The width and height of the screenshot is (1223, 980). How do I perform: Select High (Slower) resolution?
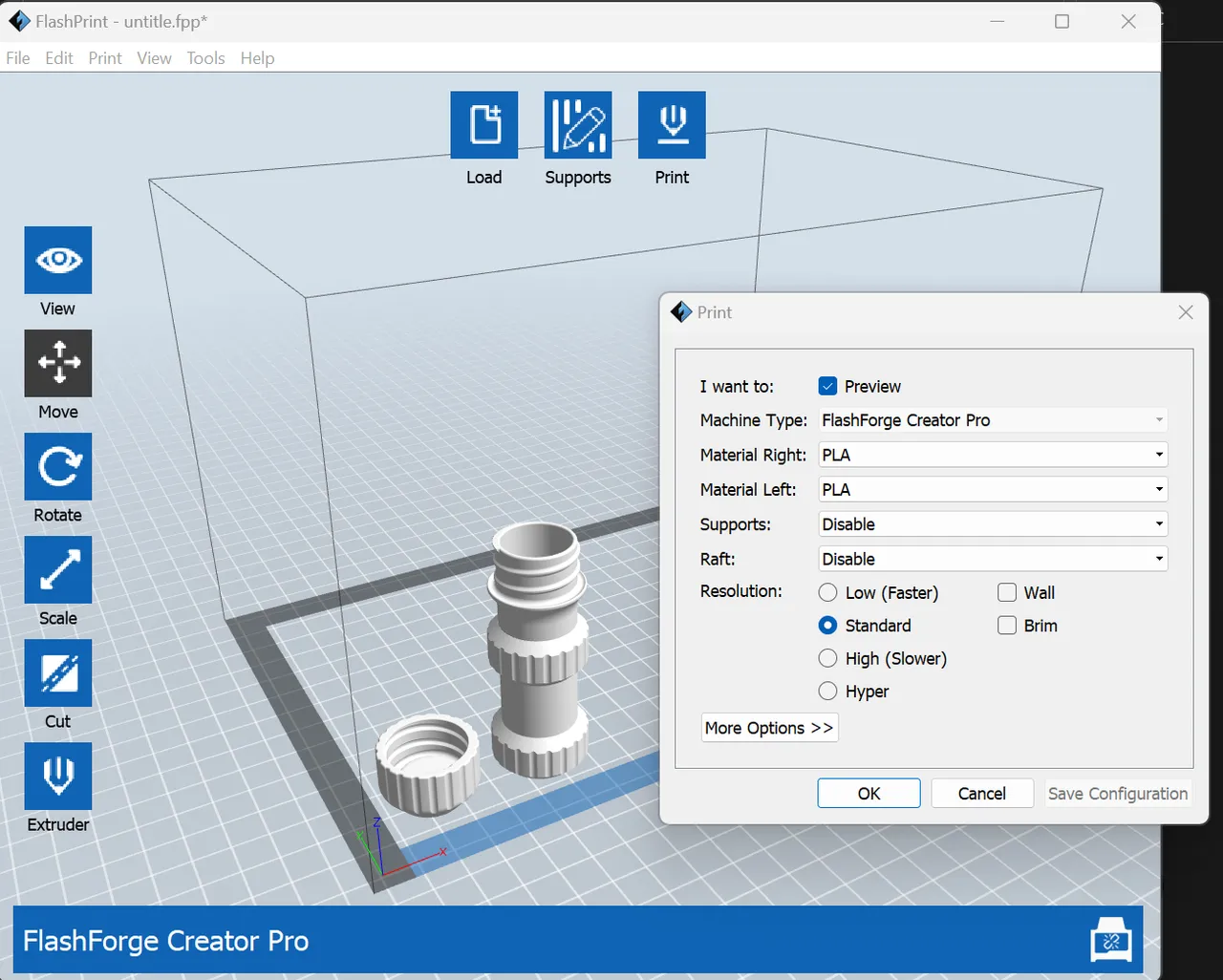[828, 658]
